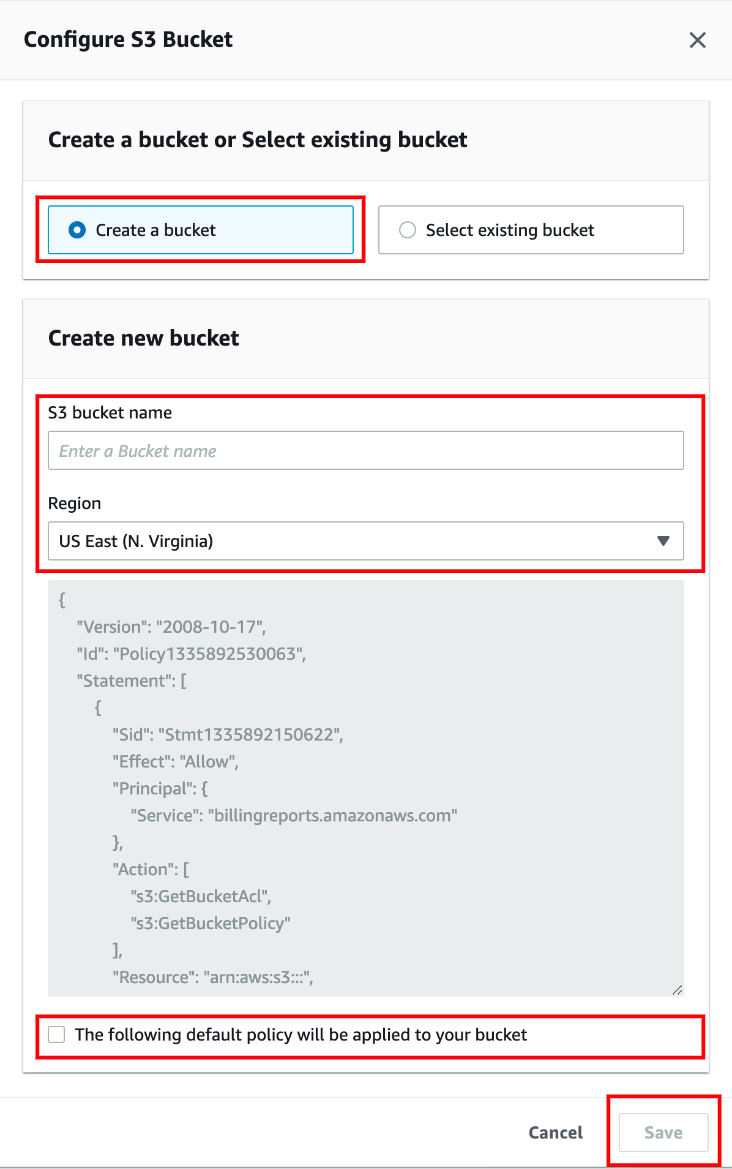This screenshot has height=1169, width=732.
Task: Enable the default policy checkbox
Action: coord(57,1035)
